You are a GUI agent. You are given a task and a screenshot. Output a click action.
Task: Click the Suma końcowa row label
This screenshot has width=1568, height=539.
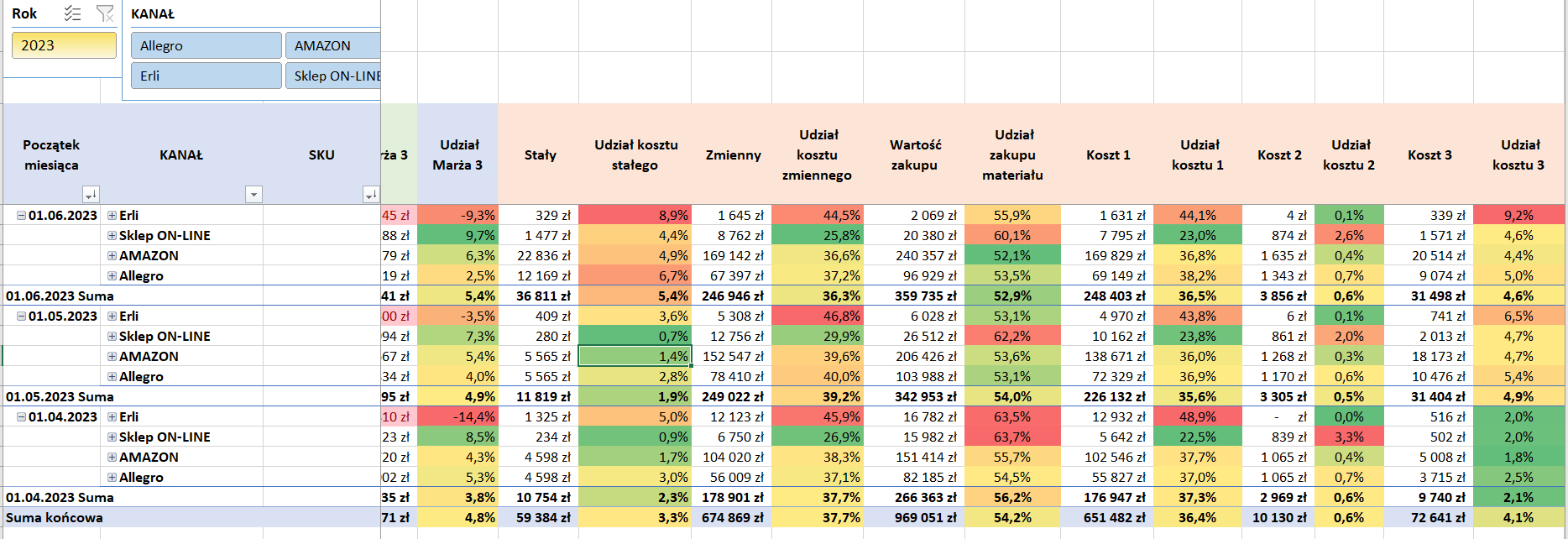click(55, 518)
